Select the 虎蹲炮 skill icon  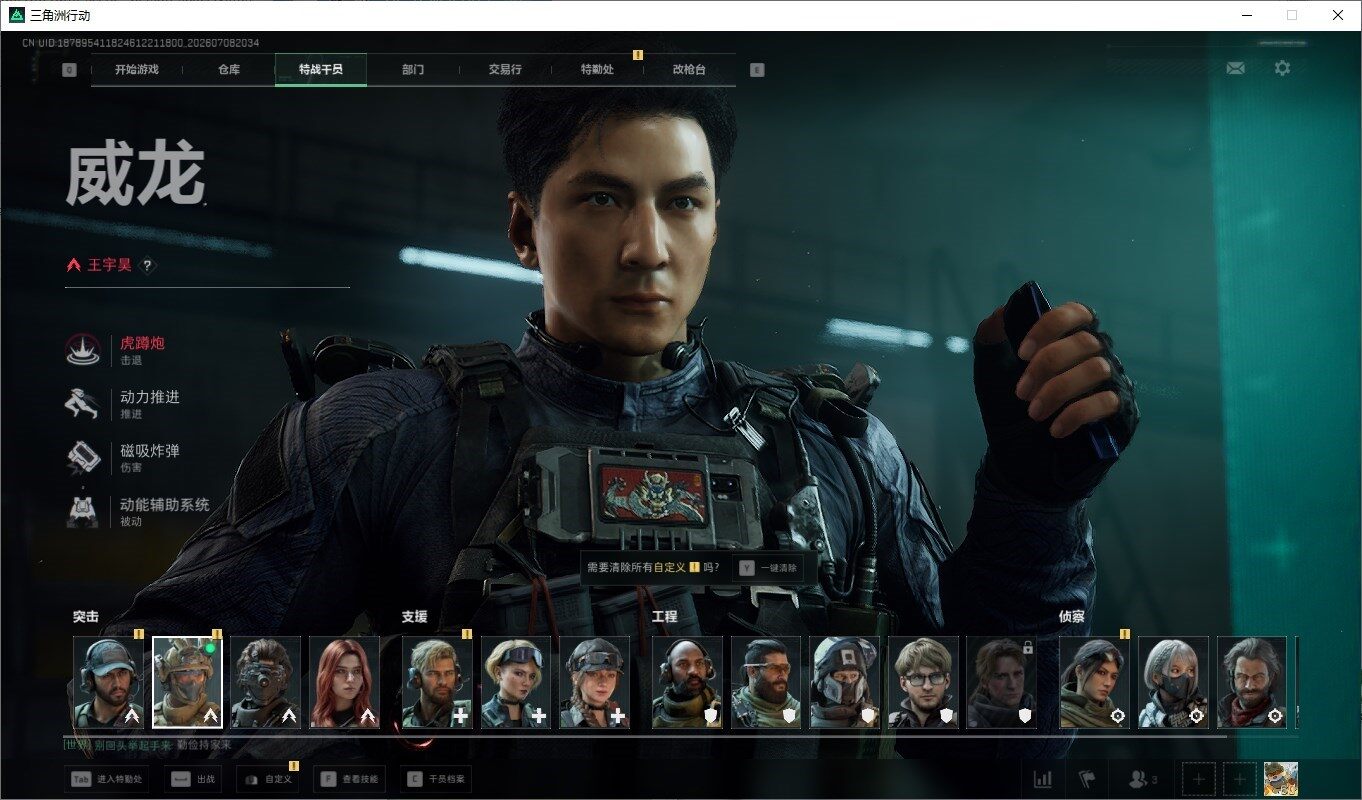pyautogui.click(x=82, y=350)
